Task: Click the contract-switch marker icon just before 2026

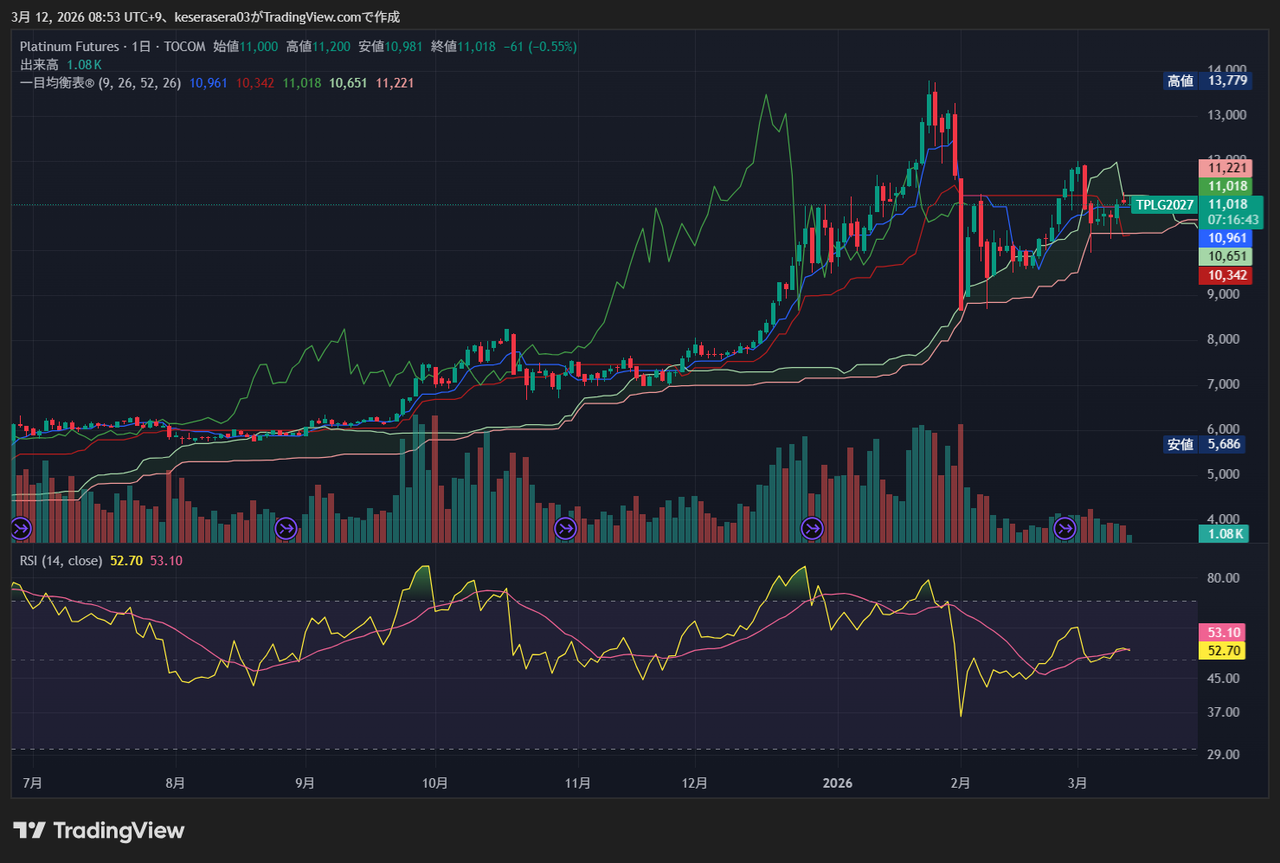Action: [812, 527]
